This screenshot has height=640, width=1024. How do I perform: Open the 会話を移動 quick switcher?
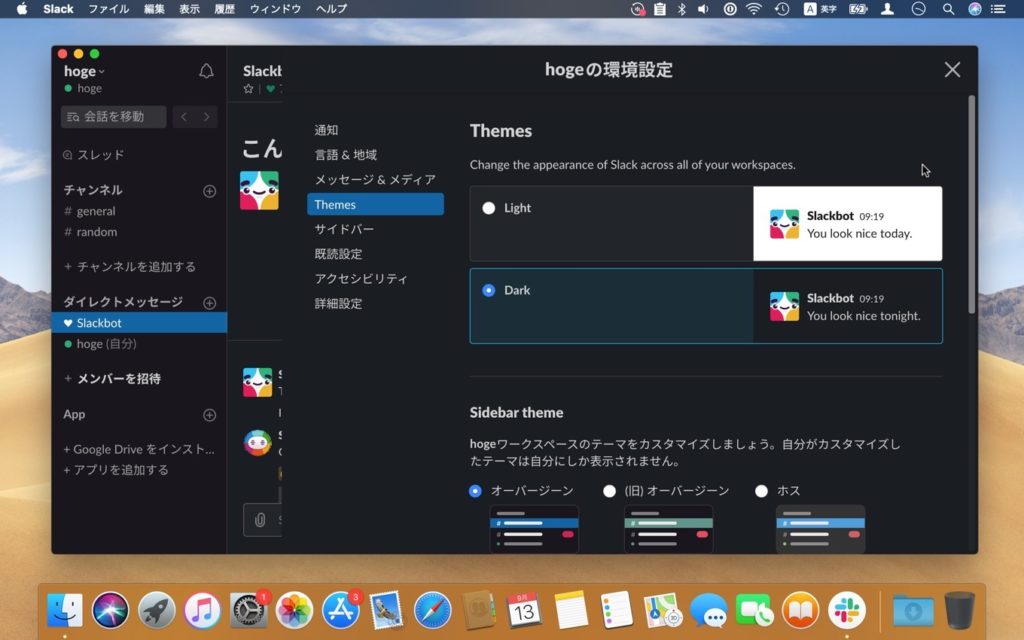[113, 117]
